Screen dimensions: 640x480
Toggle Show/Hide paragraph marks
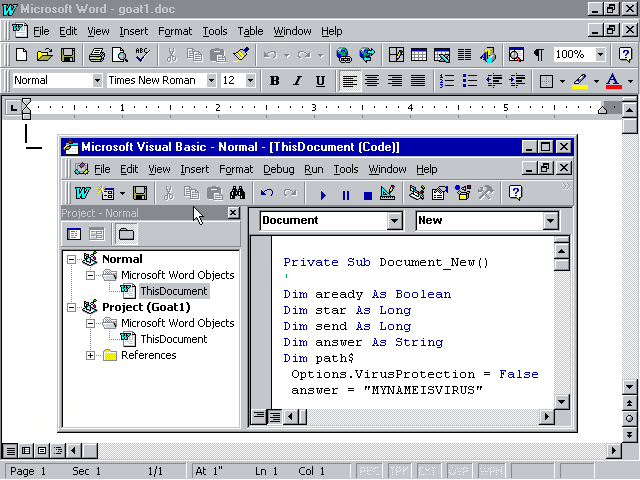pyautogui.click(x=539, y=54)
